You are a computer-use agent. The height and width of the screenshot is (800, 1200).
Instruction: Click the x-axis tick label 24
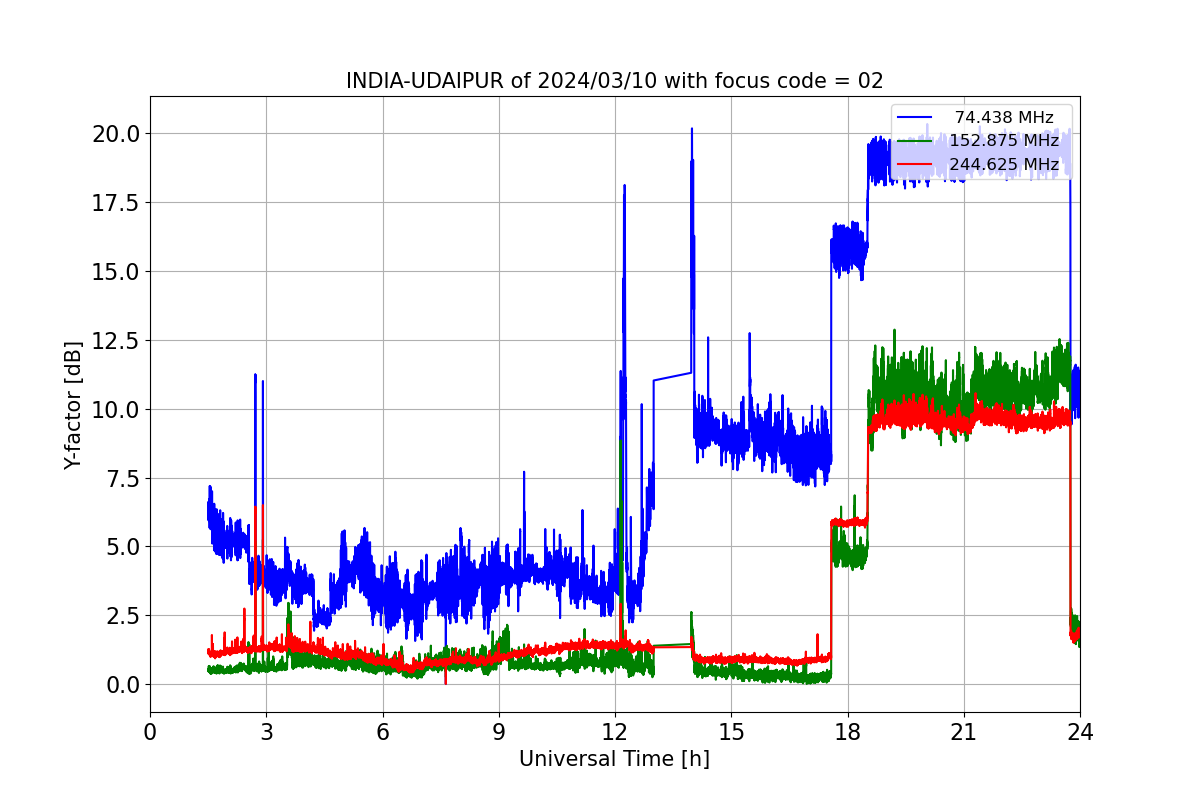[x=1080, y=731]
